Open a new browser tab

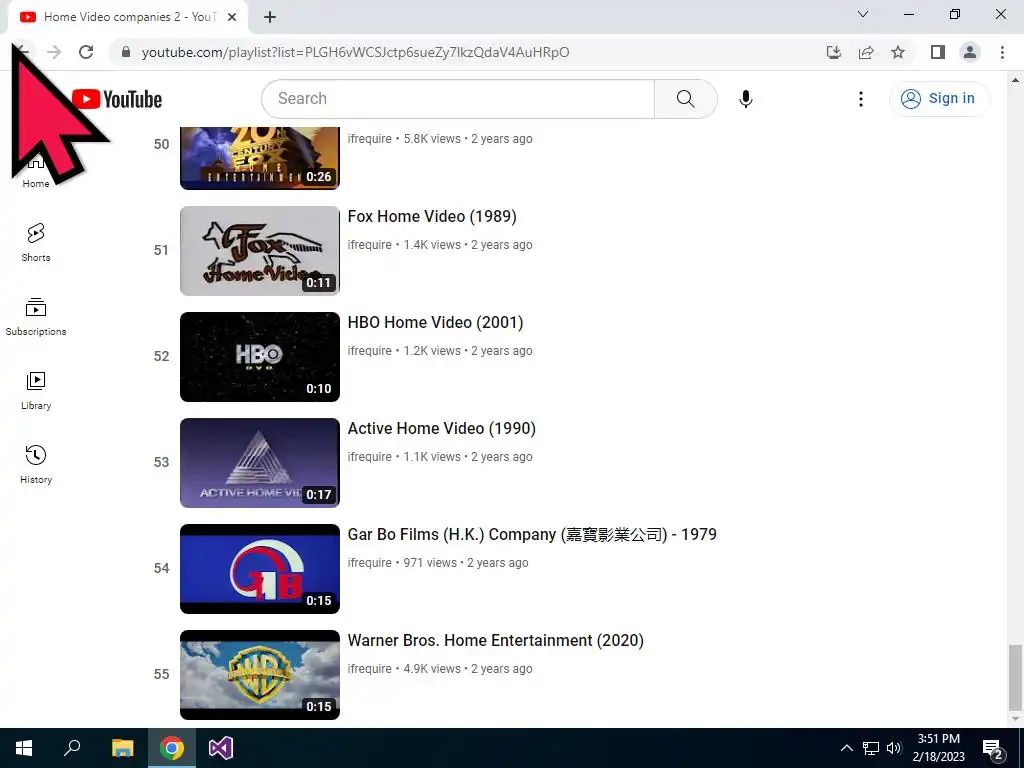[x=270, y=17]
